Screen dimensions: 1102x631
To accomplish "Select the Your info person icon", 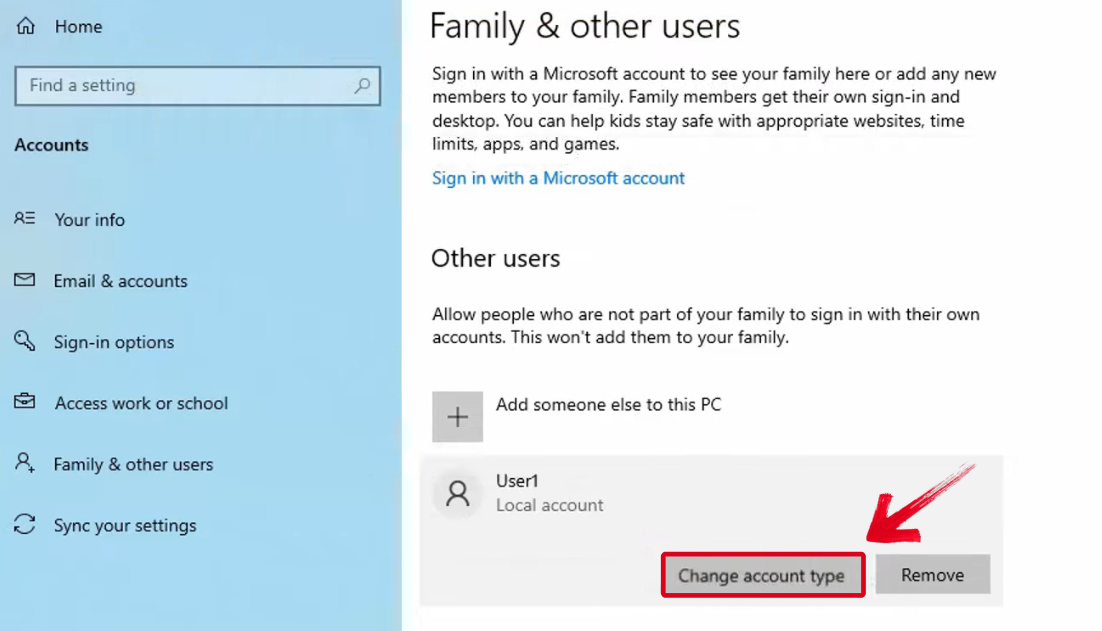I will [x=23, y=219].
